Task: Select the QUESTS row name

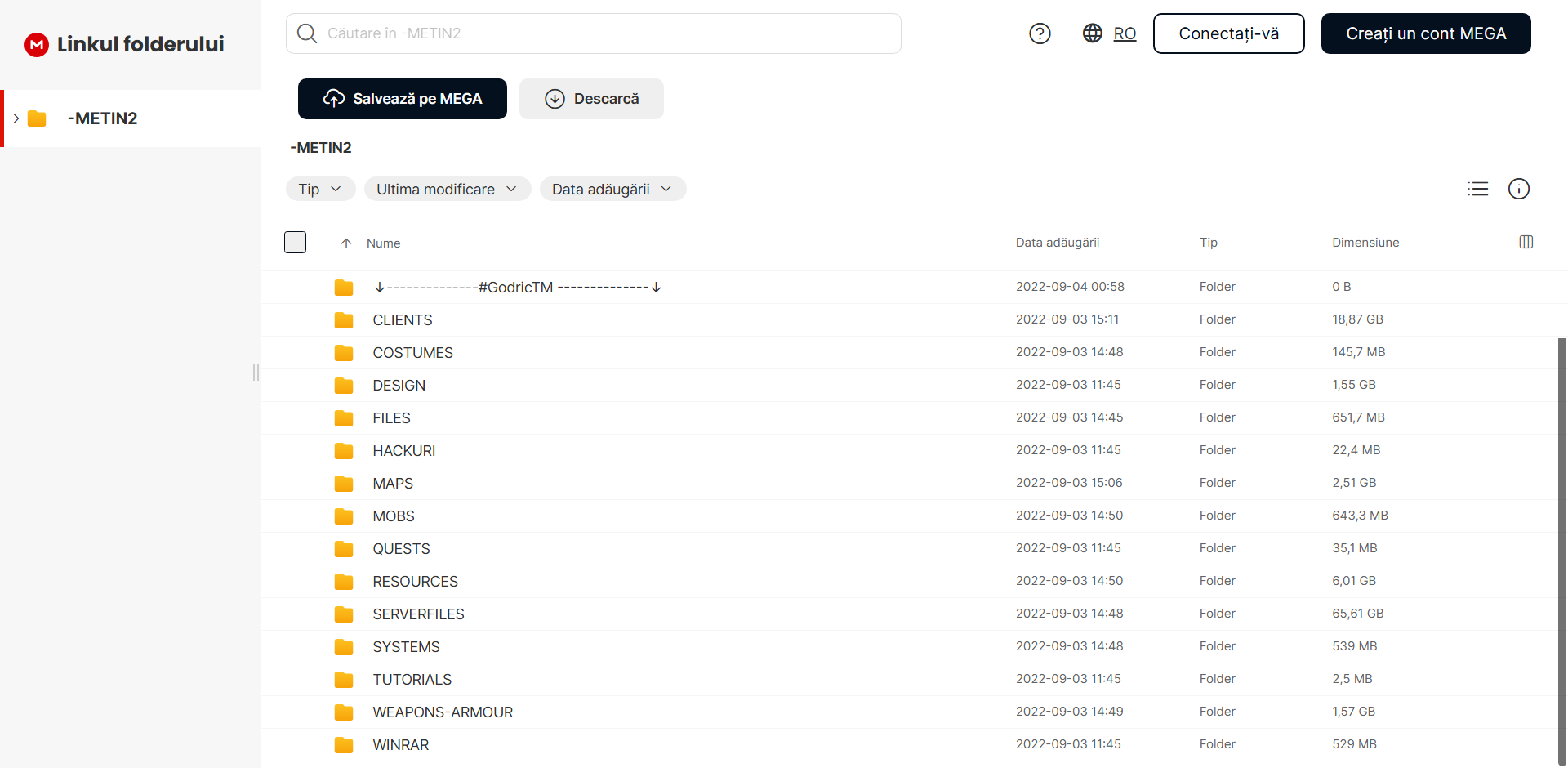Action: [401, 549]
